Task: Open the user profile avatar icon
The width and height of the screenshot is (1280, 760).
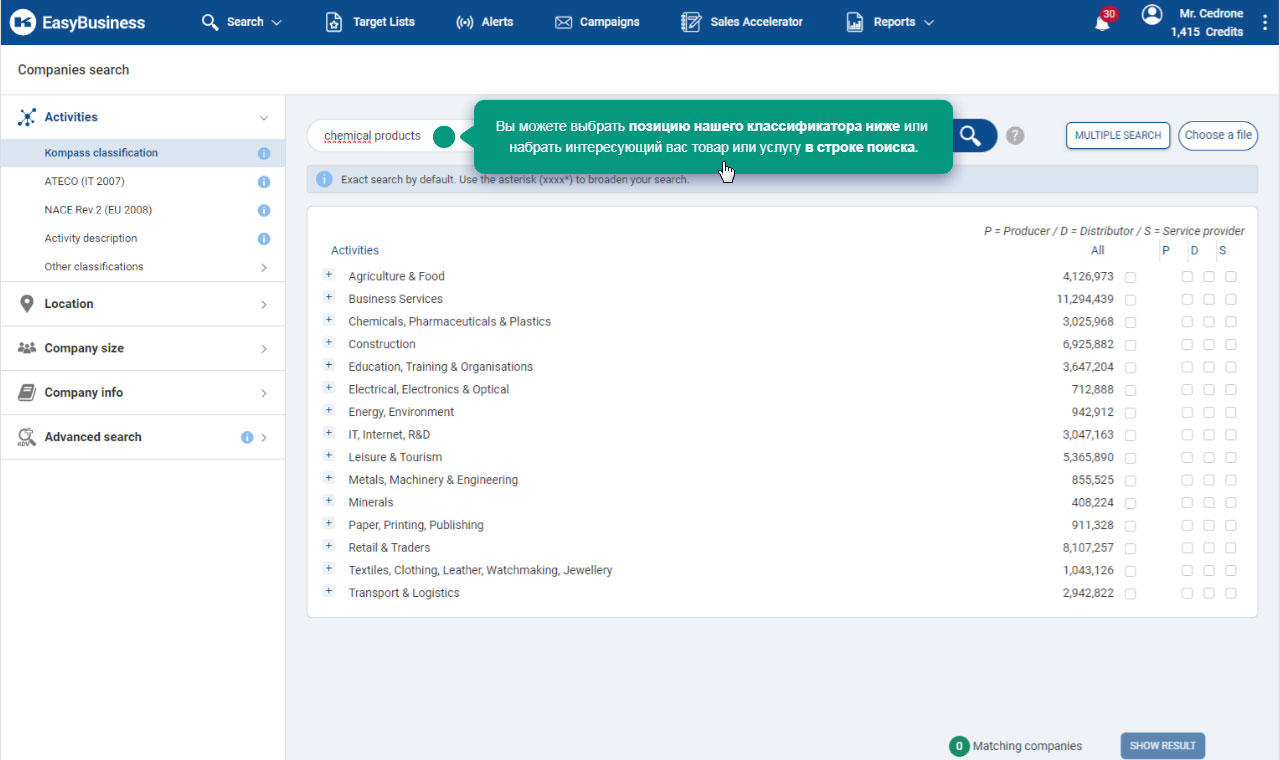Action: click(x=1152, y=14)
